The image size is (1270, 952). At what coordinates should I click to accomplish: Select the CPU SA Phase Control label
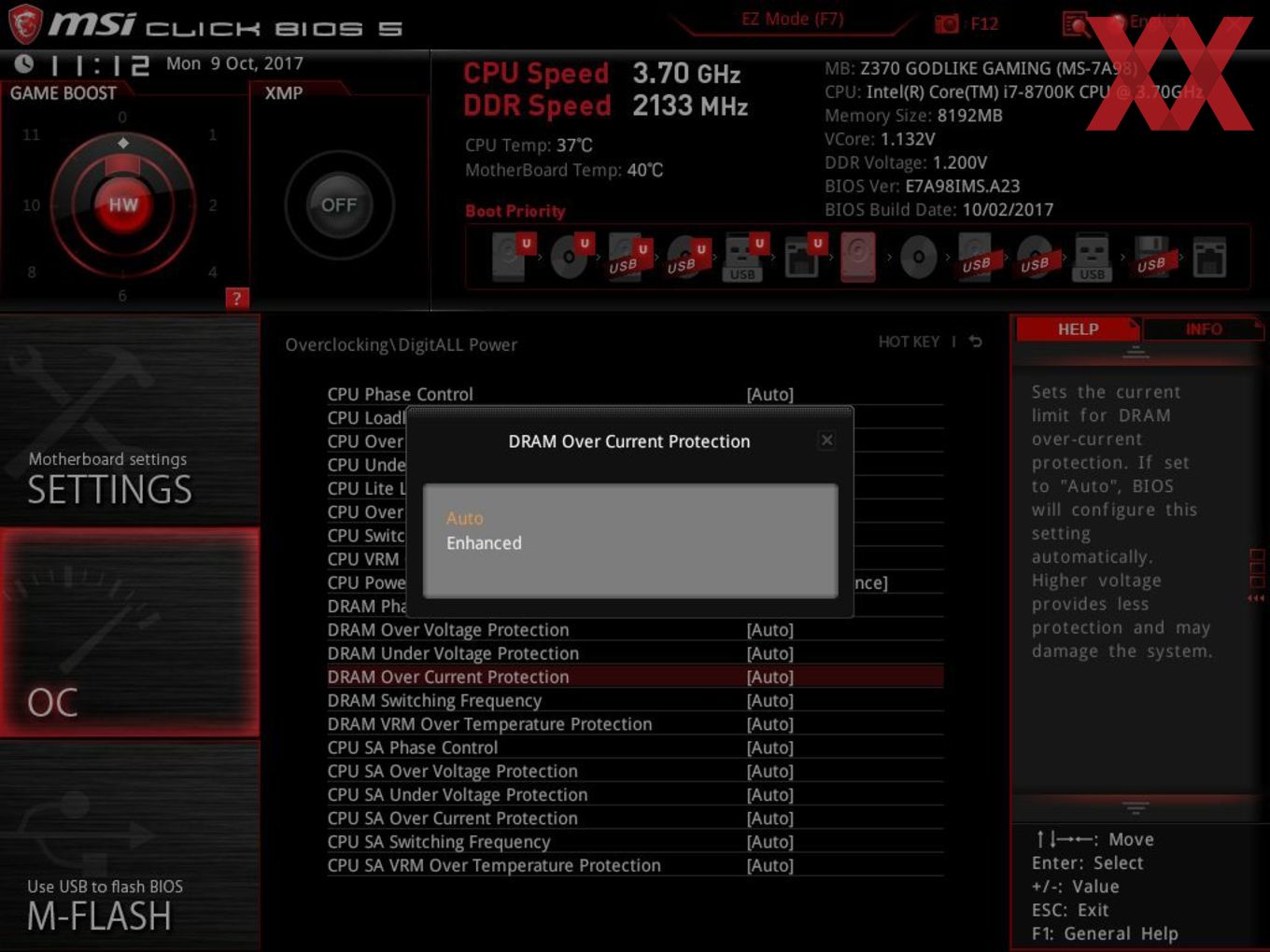coord(413,748)
